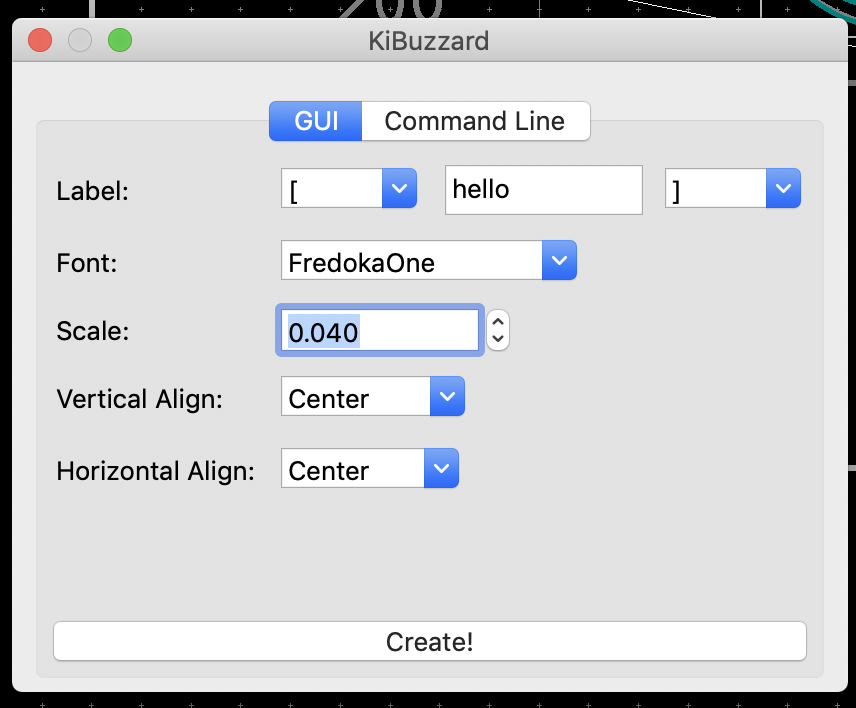Switch to the Command Line tab
The width and height of the screenshot is (856, 708).
click(x=476, y=120)
